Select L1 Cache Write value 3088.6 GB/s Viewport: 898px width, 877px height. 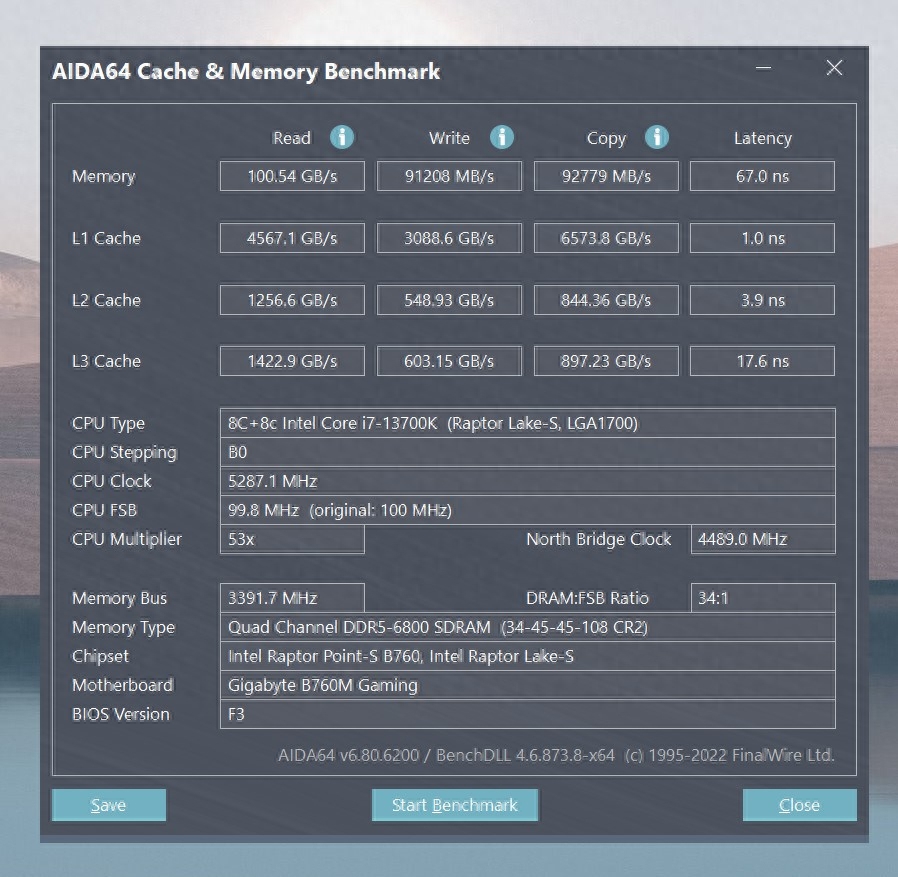(x=449, y=238)
